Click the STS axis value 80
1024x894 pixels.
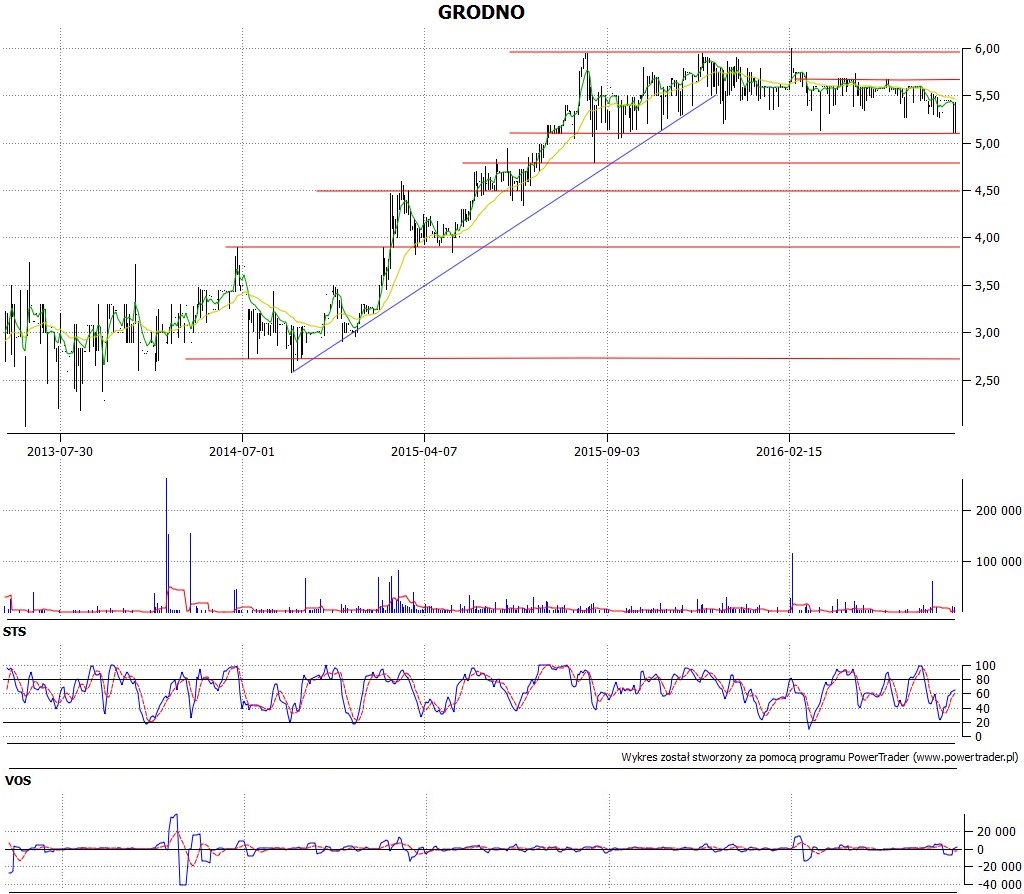982,680
